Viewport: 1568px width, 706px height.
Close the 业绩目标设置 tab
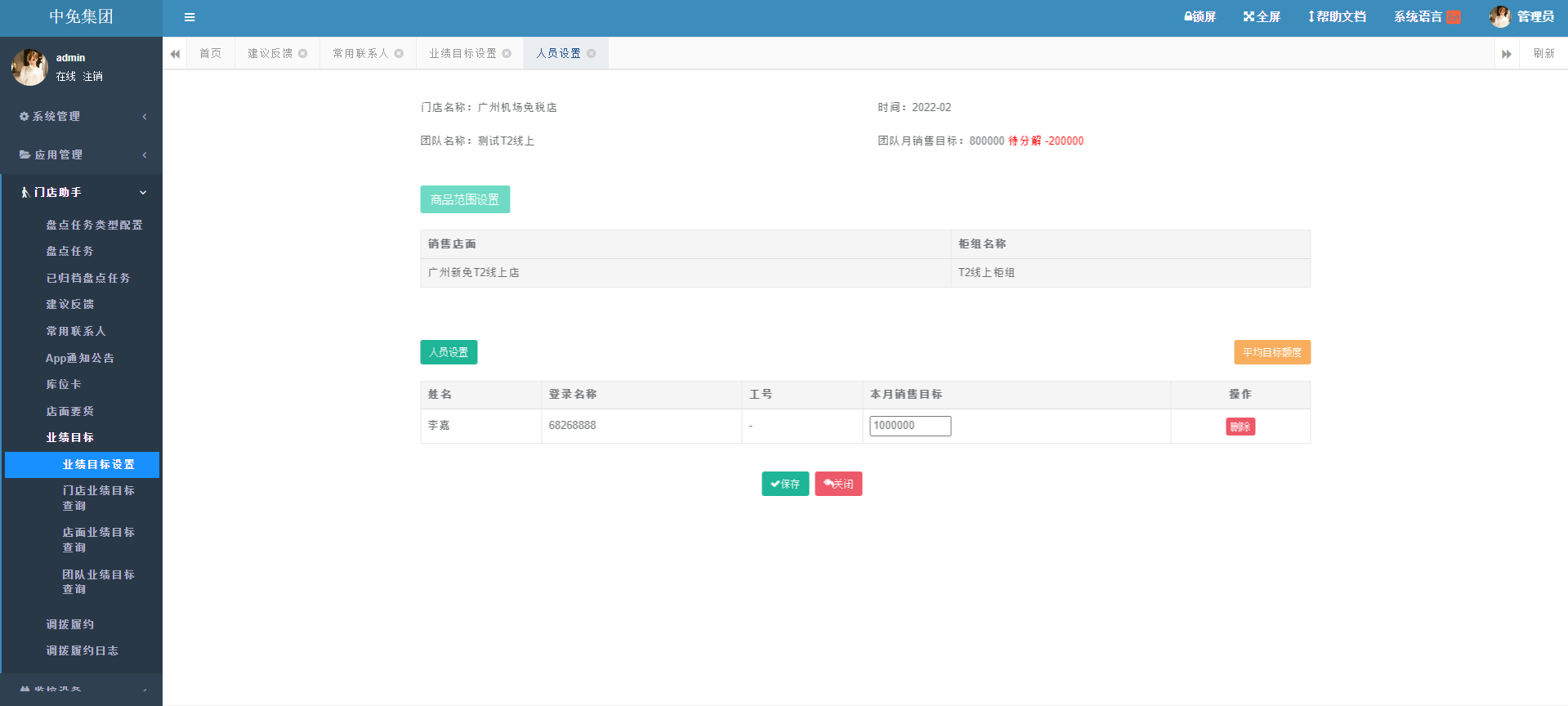[507, 54]
